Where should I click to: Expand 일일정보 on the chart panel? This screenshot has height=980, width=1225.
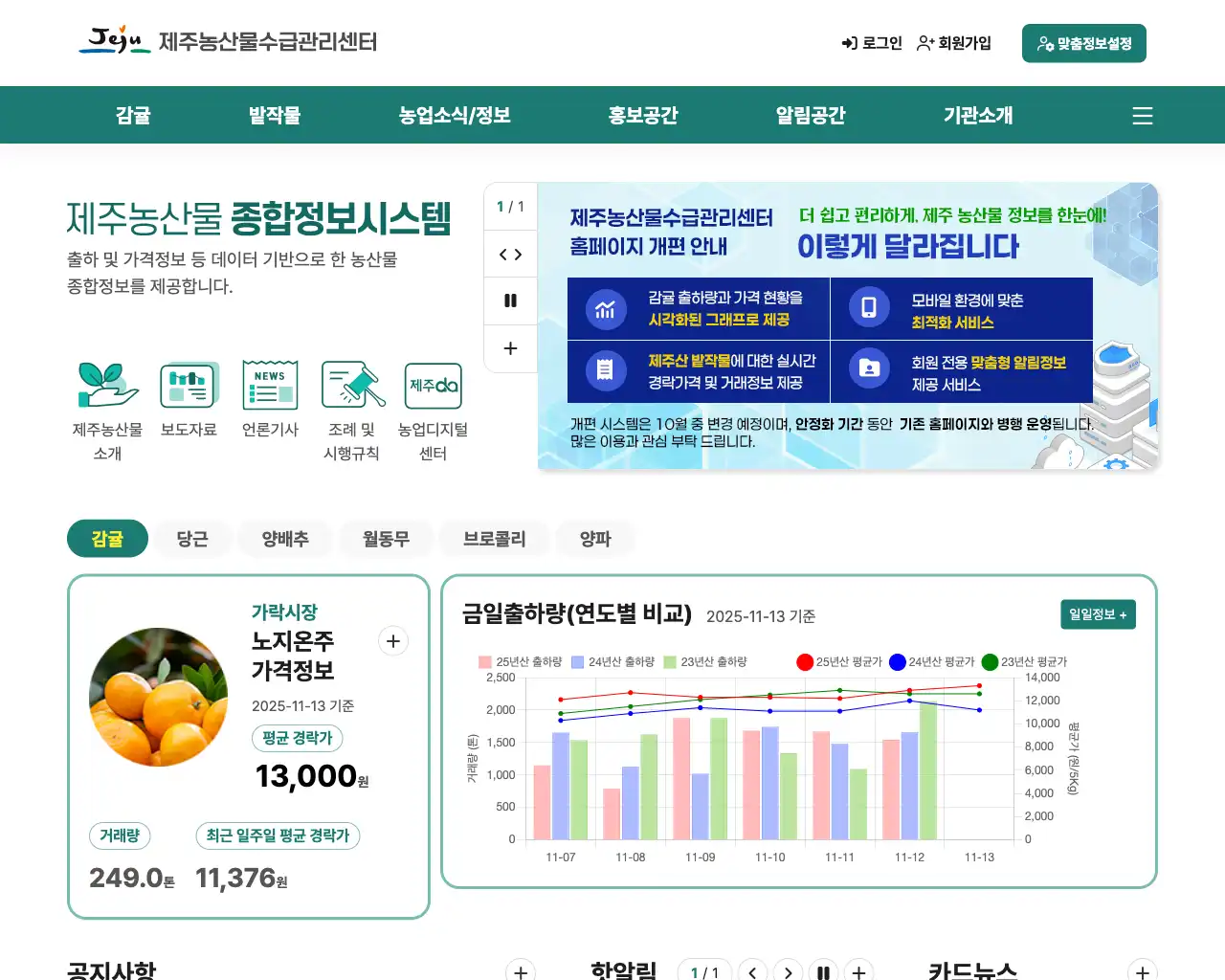1098,615
